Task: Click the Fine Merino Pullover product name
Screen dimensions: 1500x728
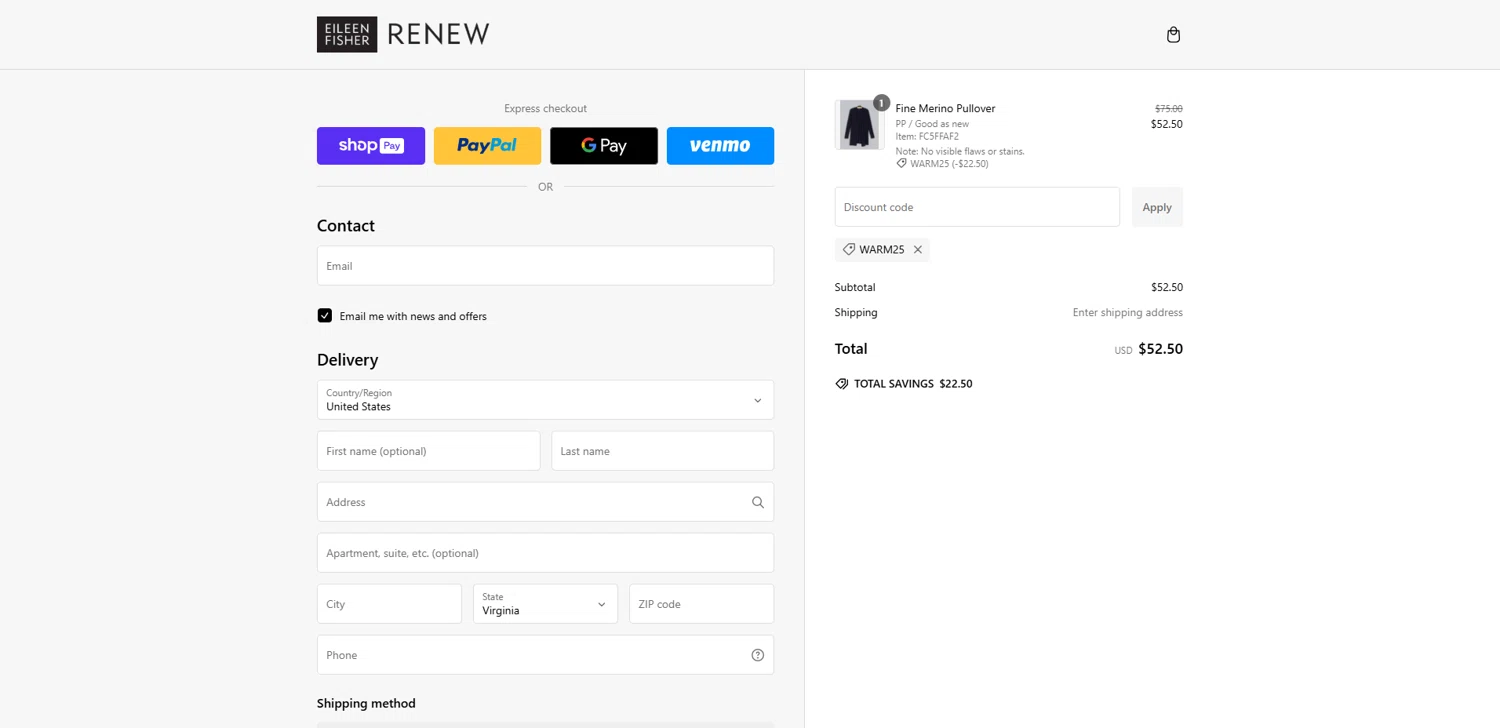Action: click(945, 108)
